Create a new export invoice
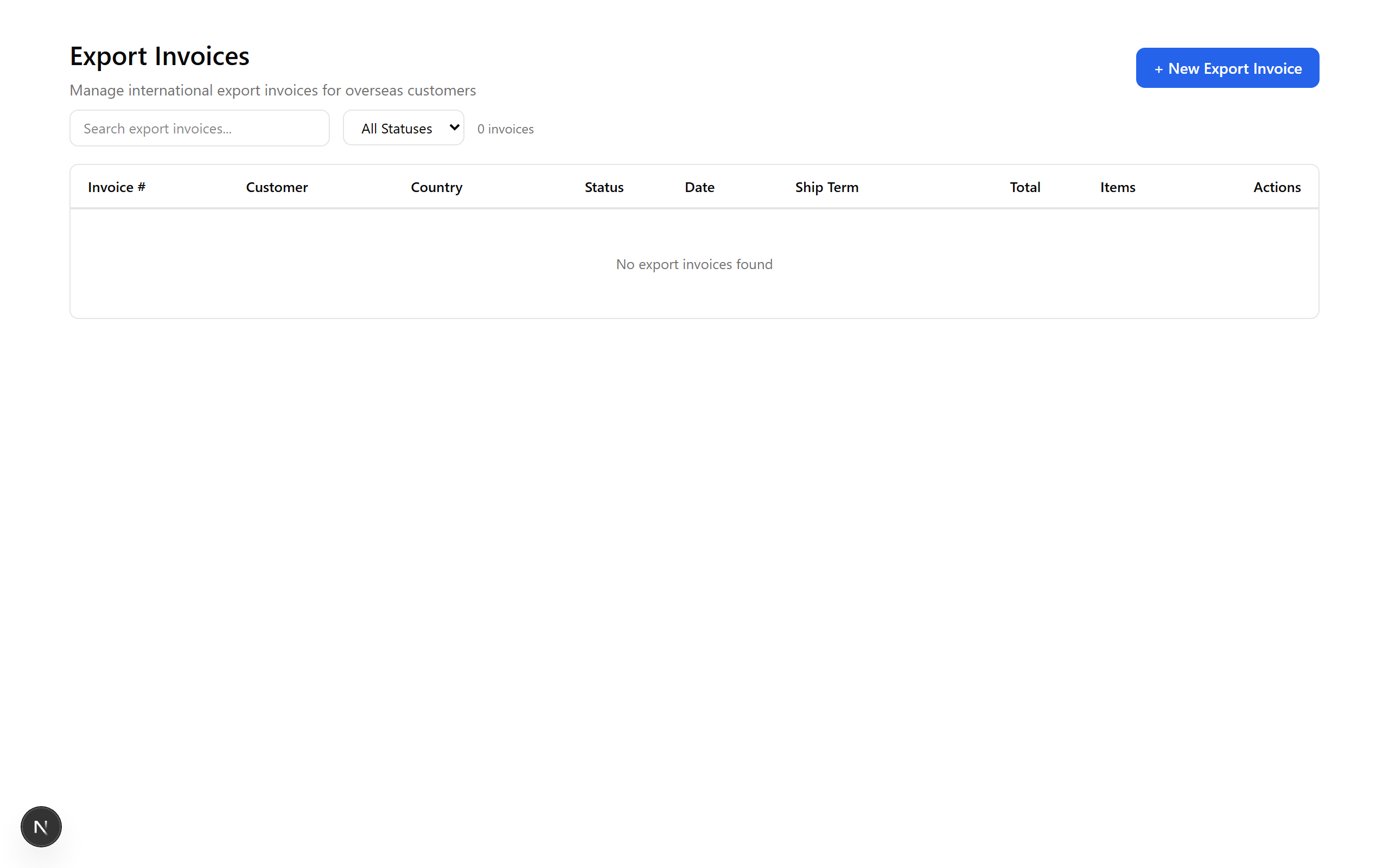This screenshot has height=868, width=1389. pyautogui.click(x=1227, y=67)
